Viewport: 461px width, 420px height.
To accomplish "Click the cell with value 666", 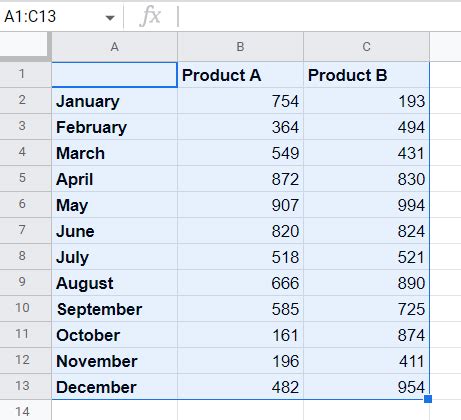I will click(240, 283).
